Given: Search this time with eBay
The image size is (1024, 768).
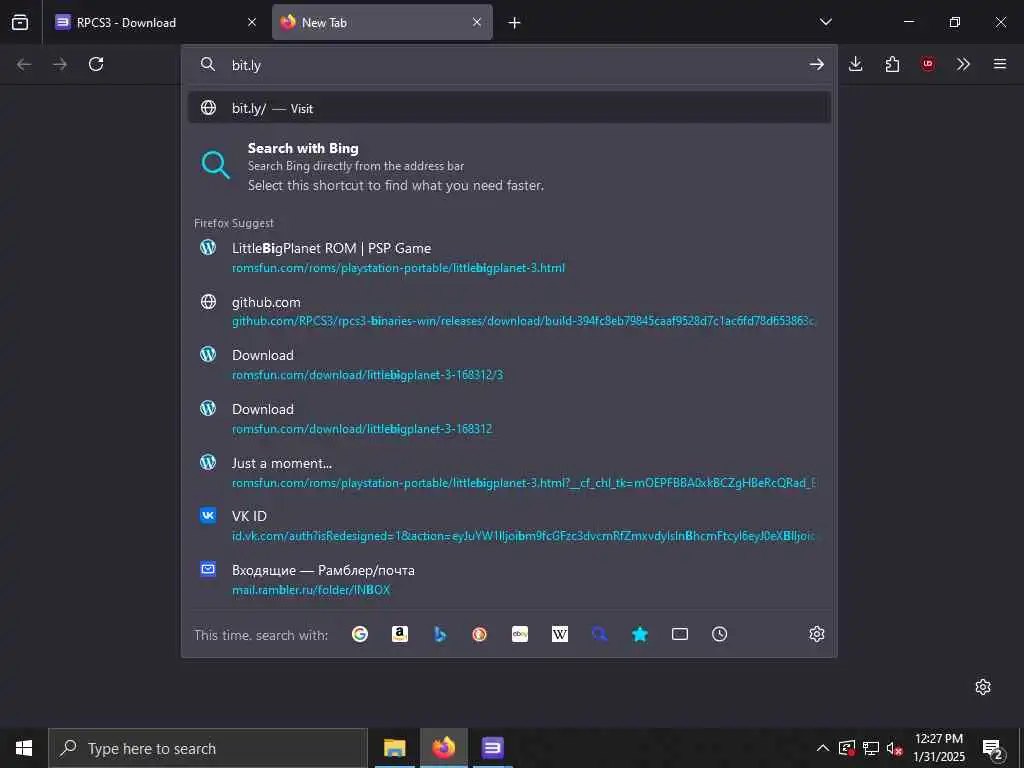Looking at the screenshot, I should 520,634.
